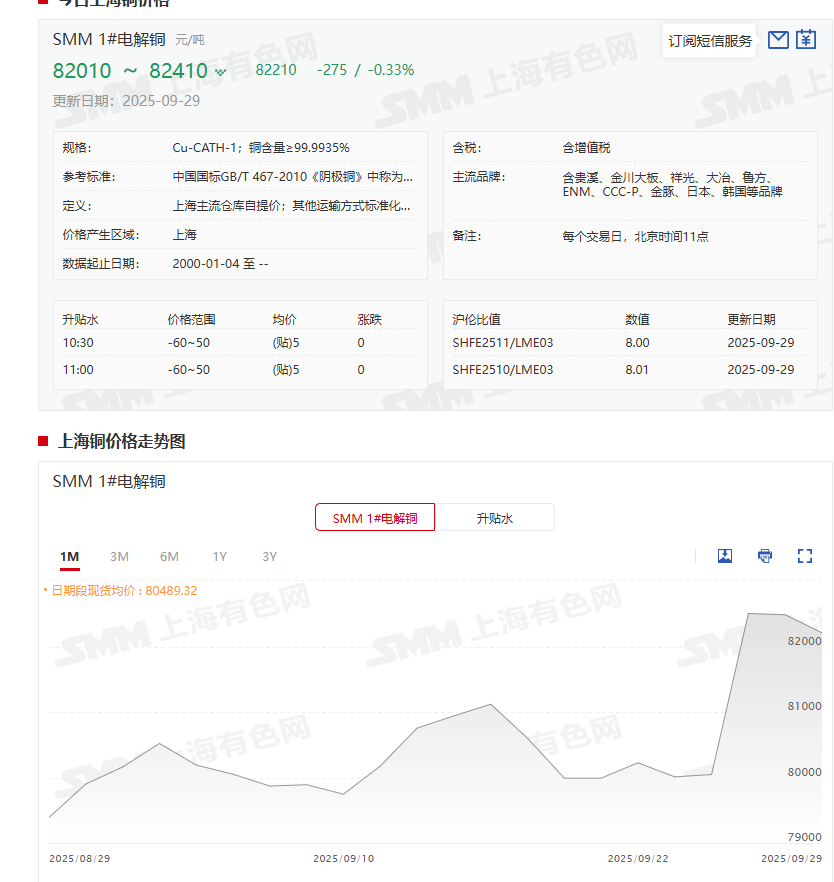
Task: Click the 订阅短信服务 tooltip label
Action: pos(710,41)
